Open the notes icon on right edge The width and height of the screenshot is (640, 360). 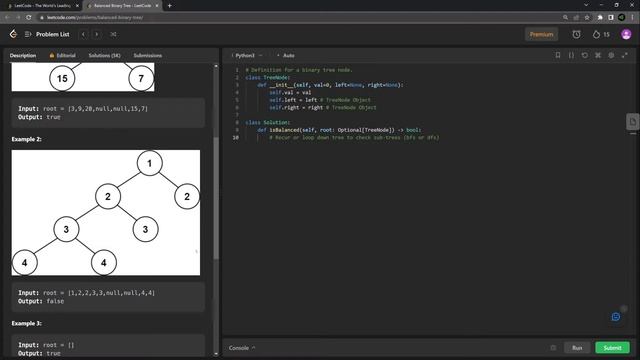633,122
